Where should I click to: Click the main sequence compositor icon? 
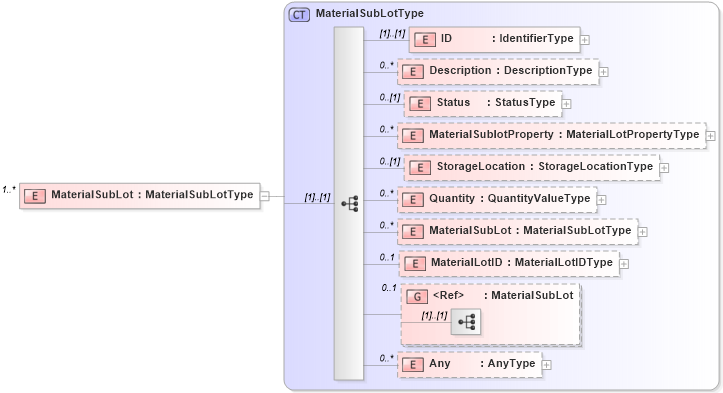(350, 203)
